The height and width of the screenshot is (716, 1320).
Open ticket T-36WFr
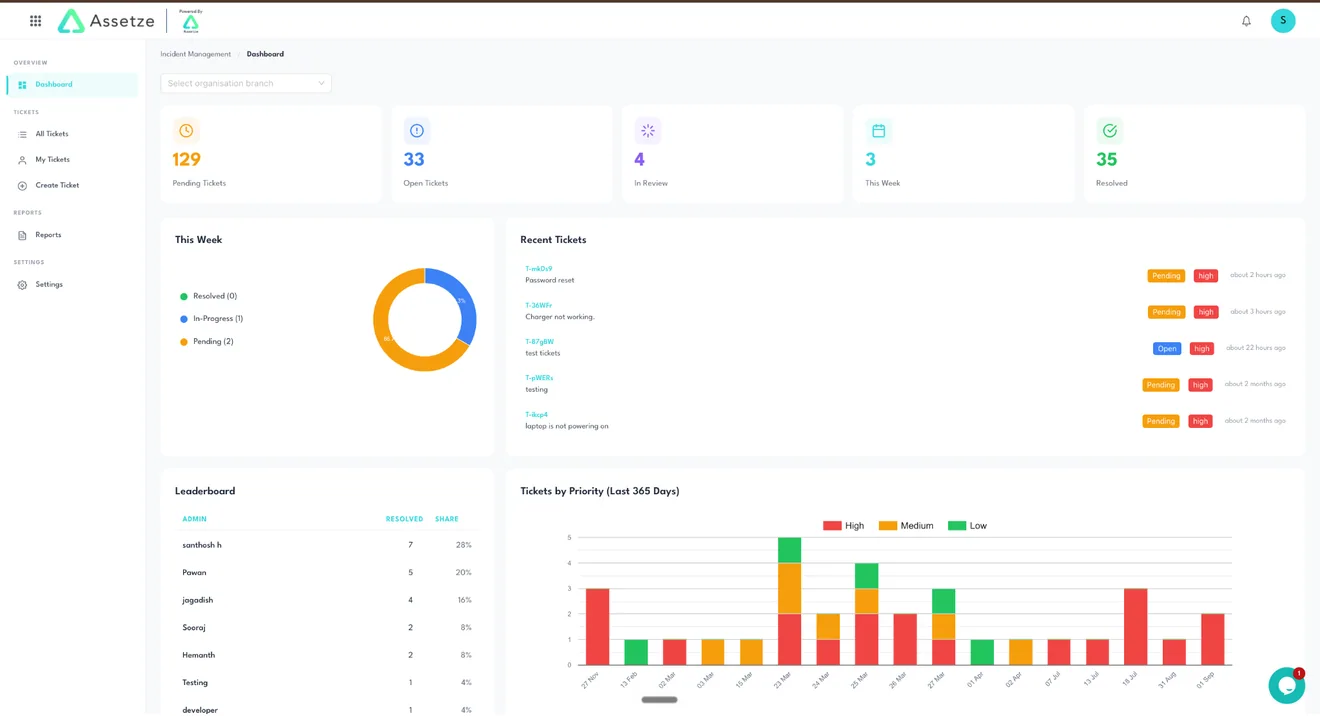pyautogui.click(x=539, y=306)
